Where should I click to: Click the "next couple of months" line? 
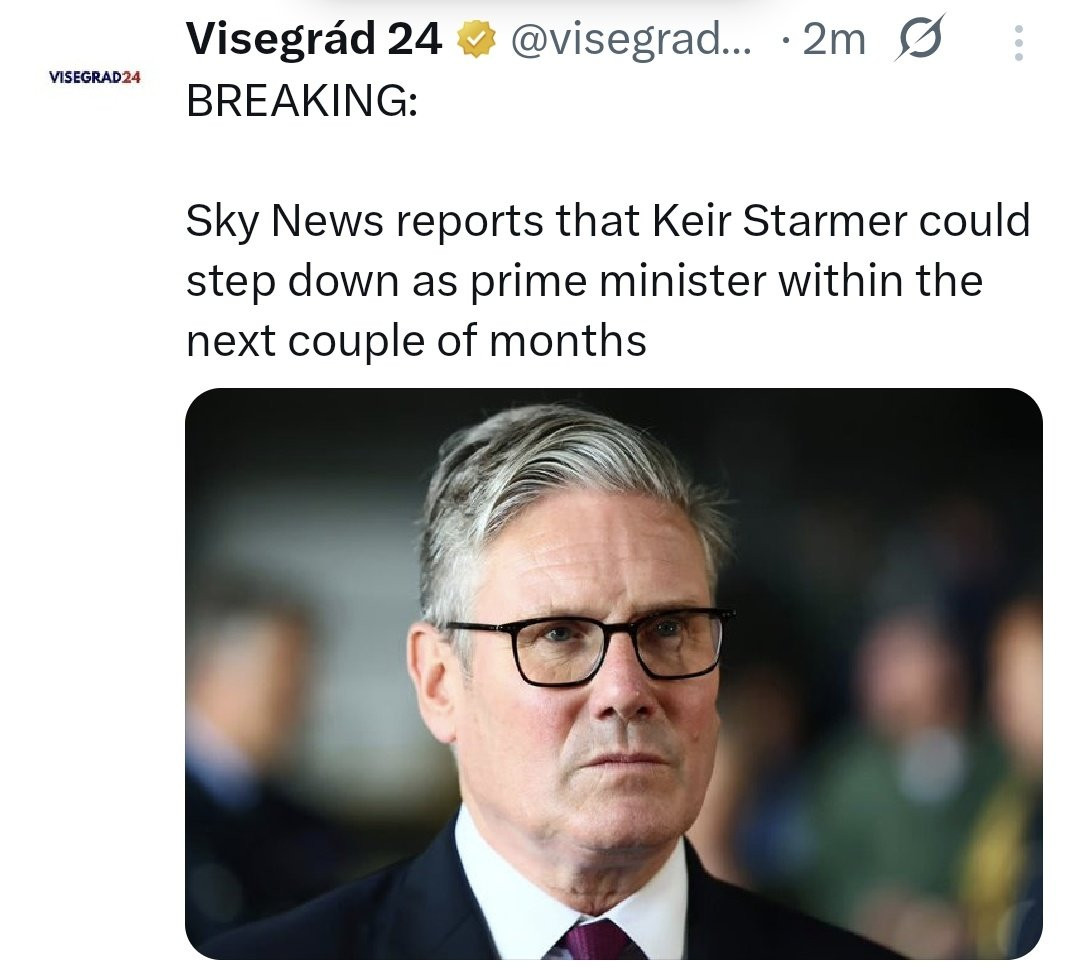click(x=416, y=341)
